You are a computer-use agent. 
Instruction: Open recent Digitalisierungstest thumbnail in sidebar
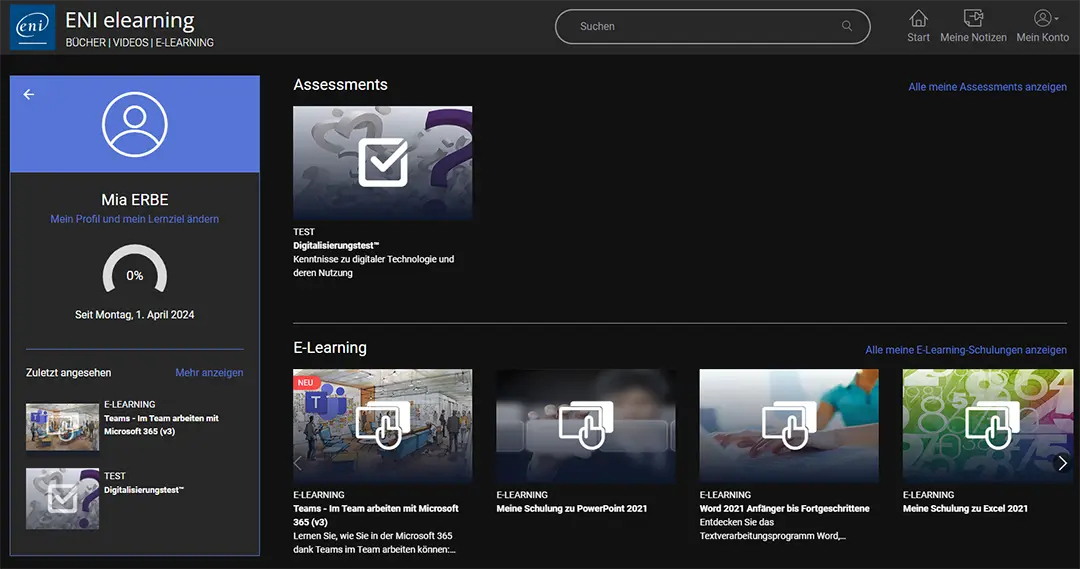(x=62, y=499)
